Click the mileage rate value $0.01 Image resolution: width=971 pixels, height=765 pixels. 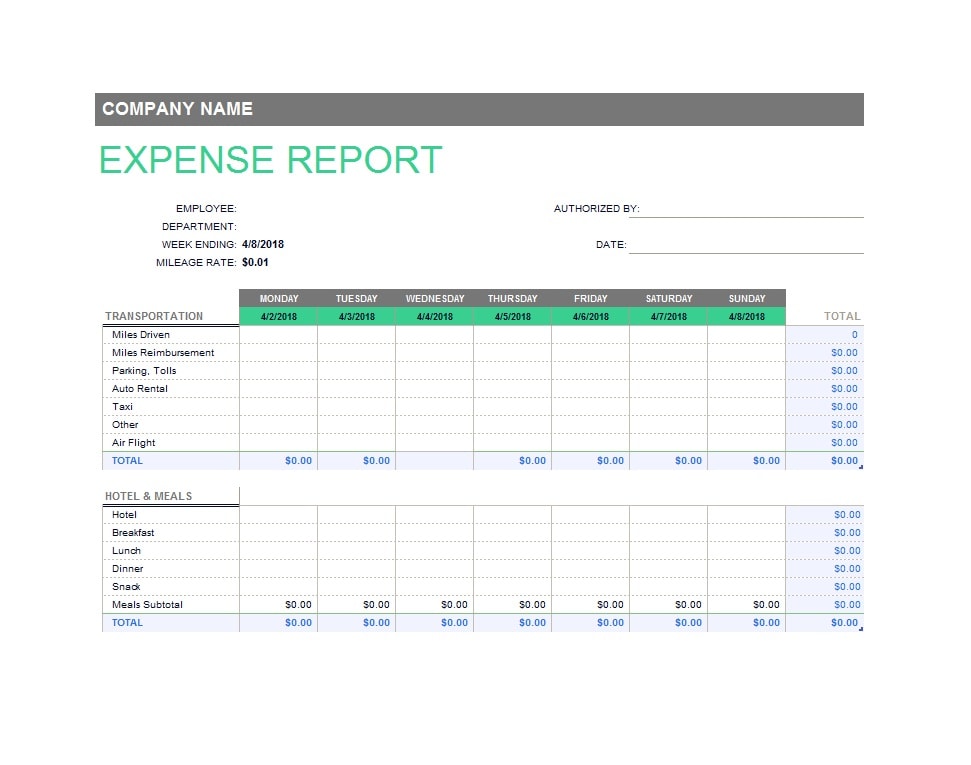coord(255,263)
